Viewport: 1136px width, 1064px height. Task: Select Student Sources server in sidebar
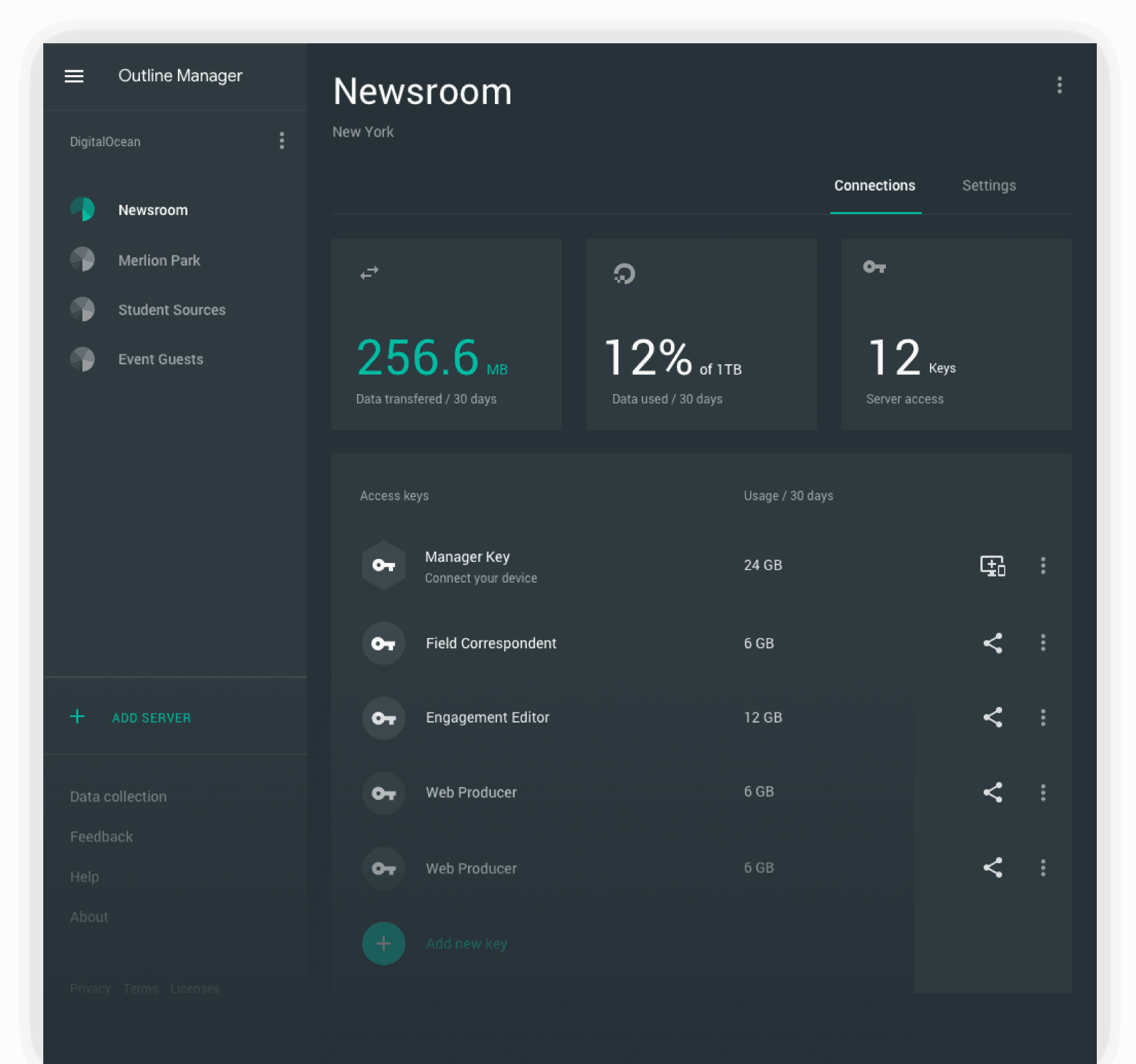click(172, 310)
